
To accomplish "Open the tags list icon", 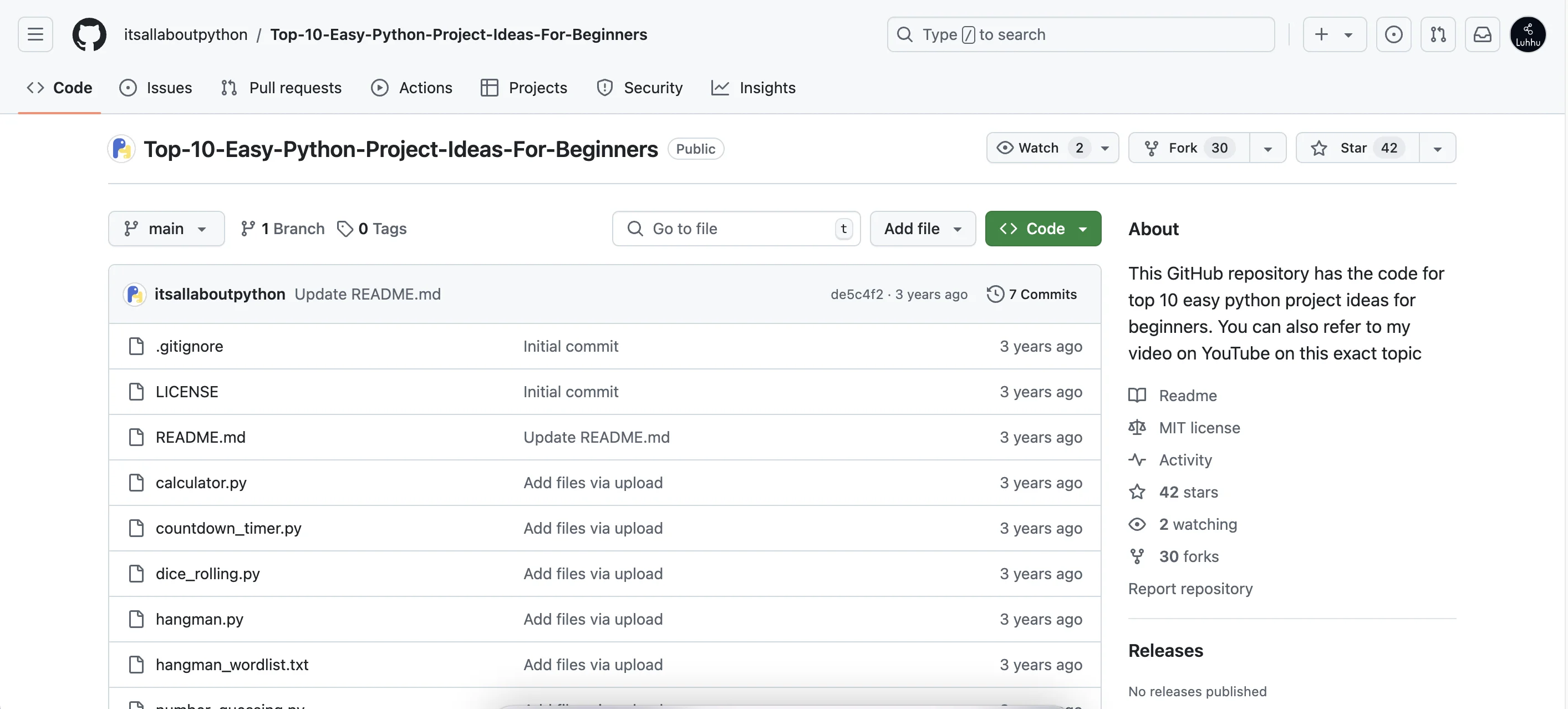I will [345, 229].
